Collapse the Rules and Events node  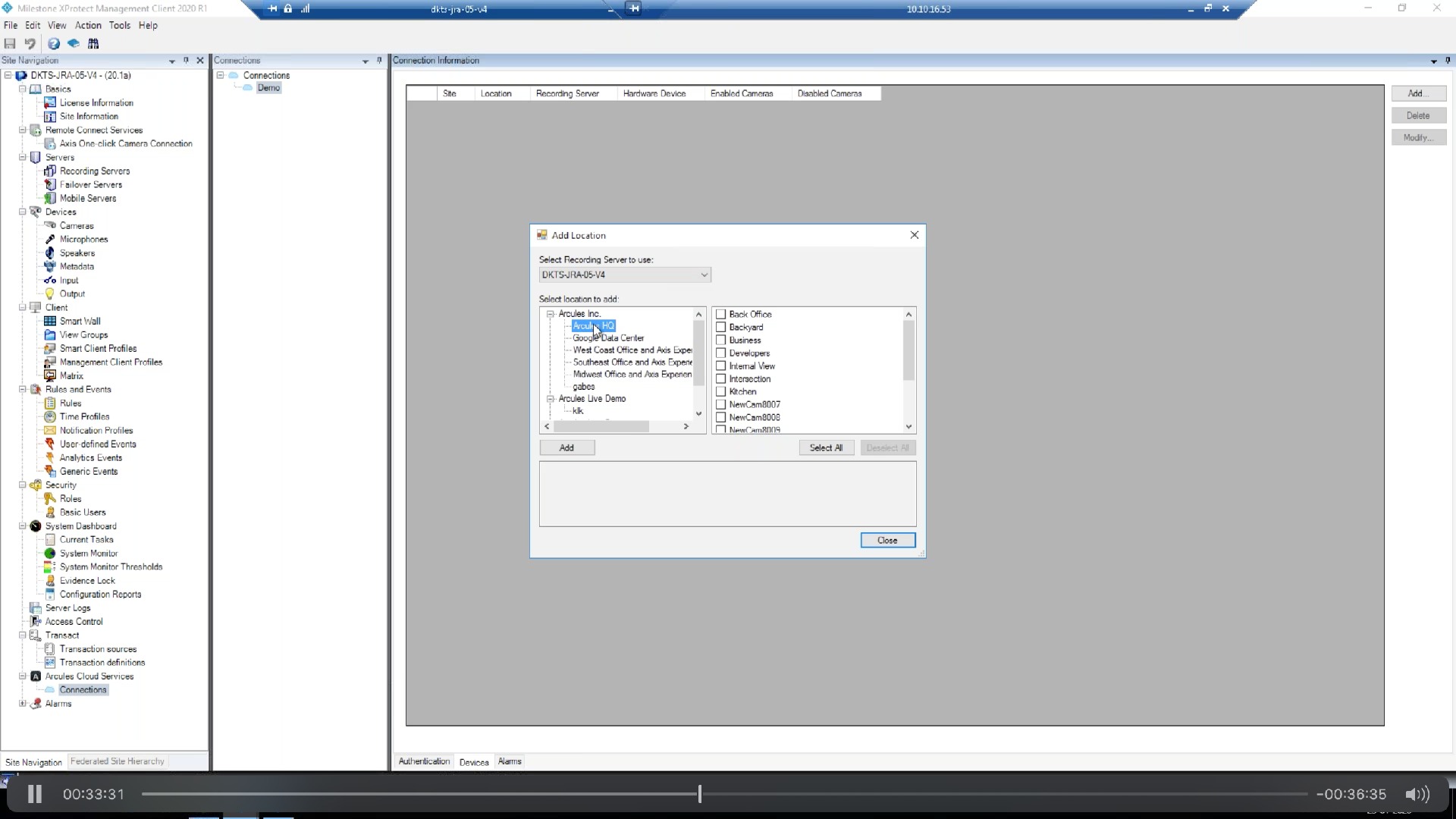(x=23, y=389)
